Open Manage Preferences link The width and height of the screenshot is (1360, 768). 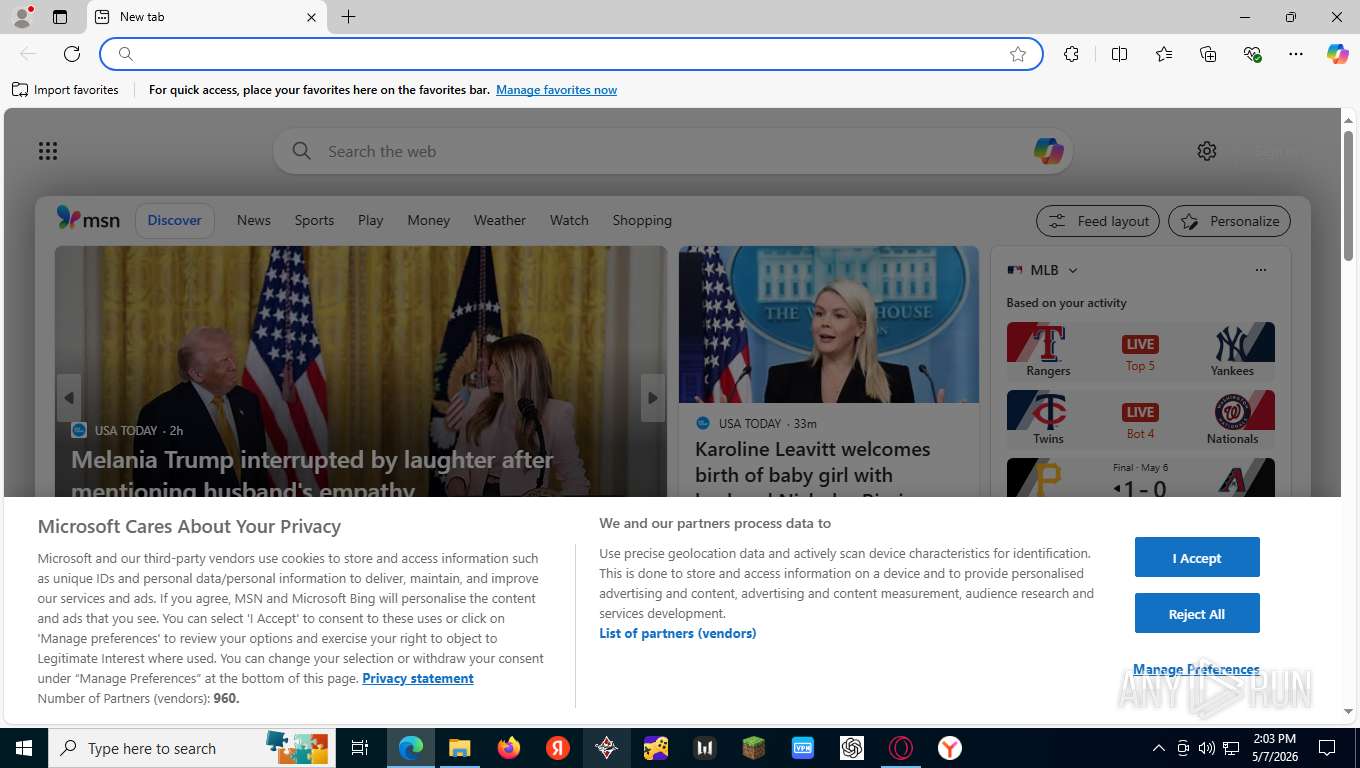pyautogui.click(x=1196, y=669)
